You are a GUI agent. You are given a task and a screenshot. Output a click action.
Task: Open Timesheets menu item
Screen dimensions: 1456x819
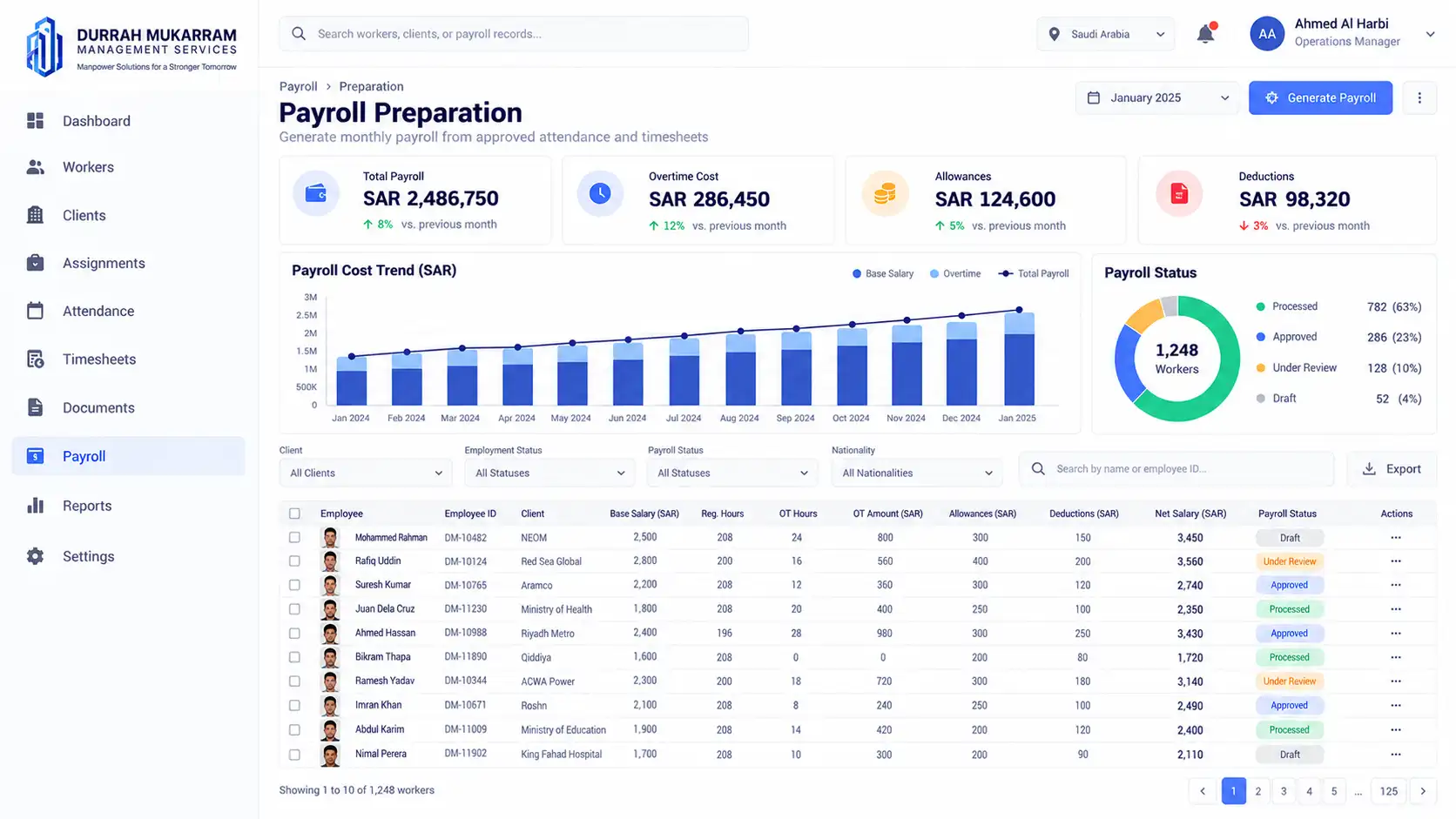(x=129, y=359)
